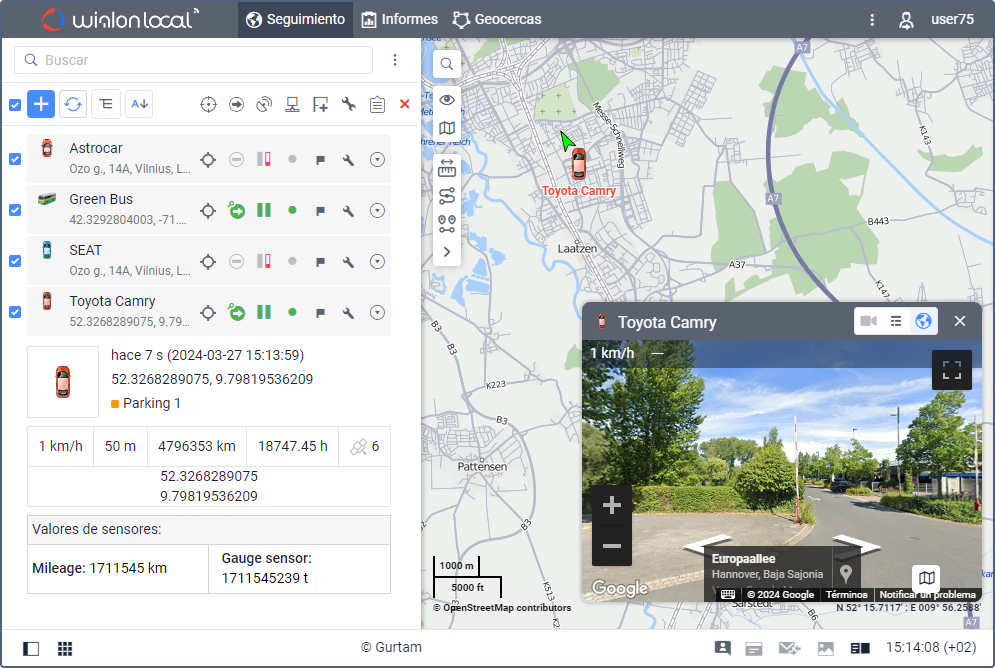The width and height of the screenshot is (995, 668).
Task: Click the map search magnifier icon
Action: (447, 64)
